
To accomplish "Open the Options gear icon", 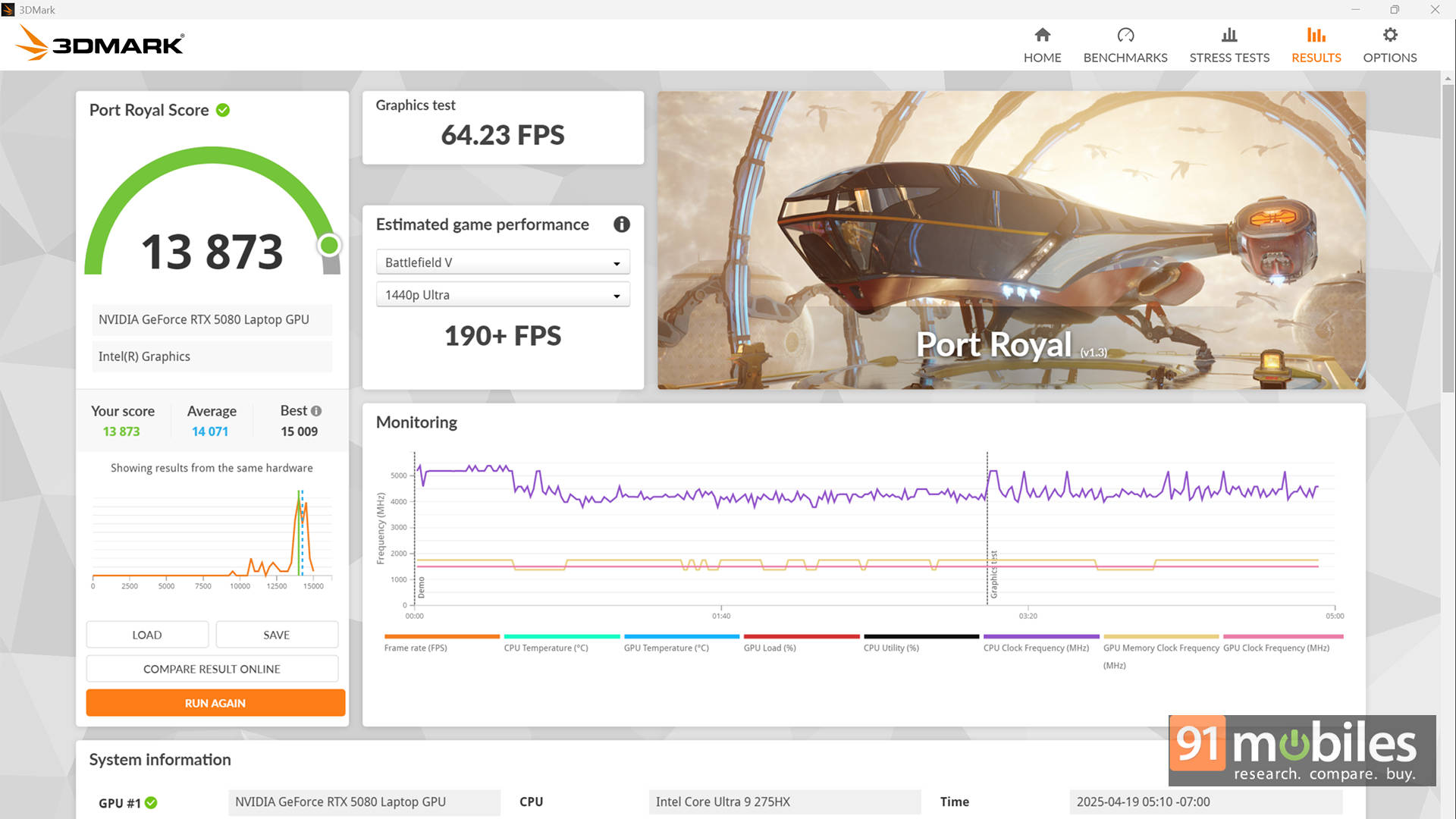I will 1389,35.
